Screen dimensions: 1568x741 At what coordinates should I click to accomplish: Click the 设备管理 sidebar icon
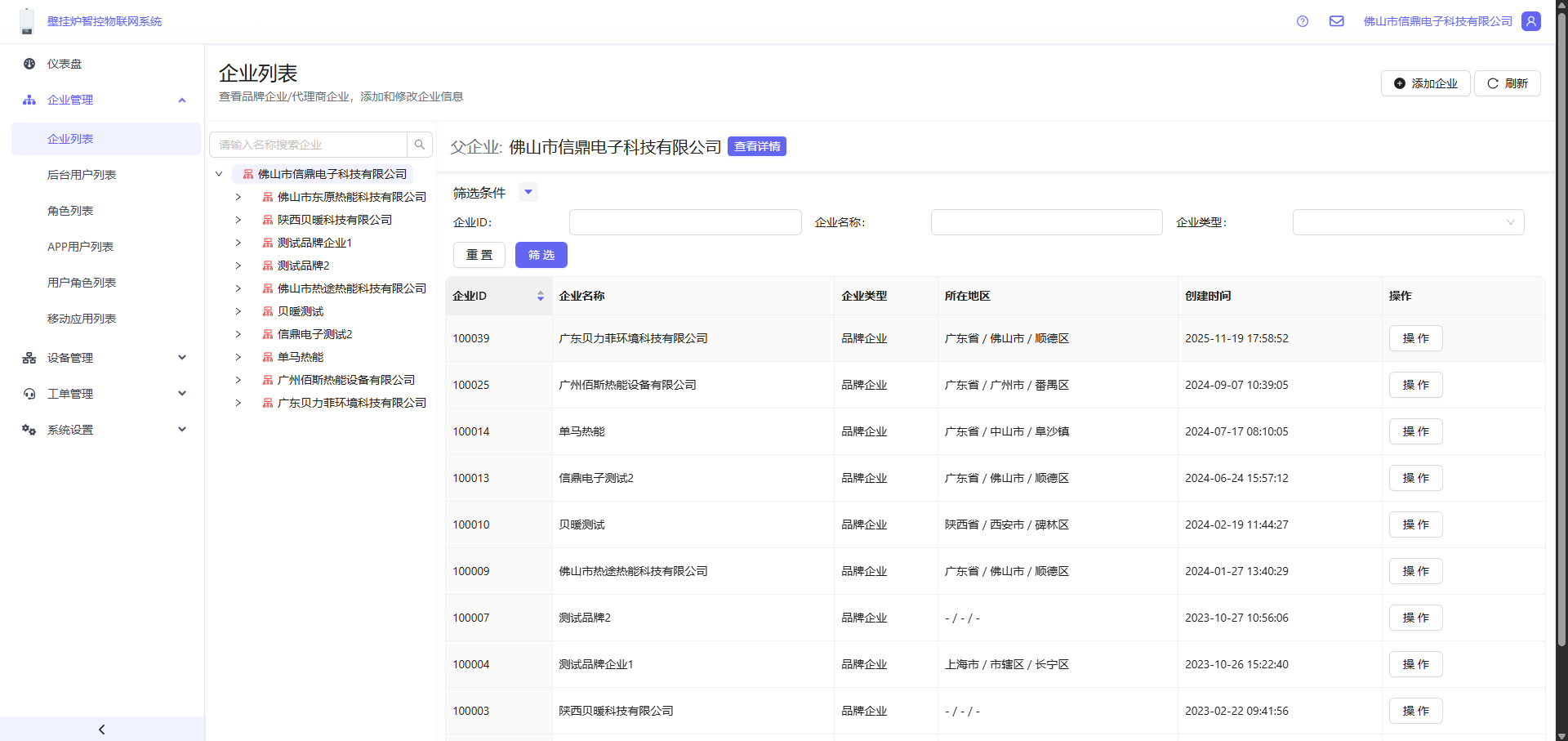click(x=29, y=358)
